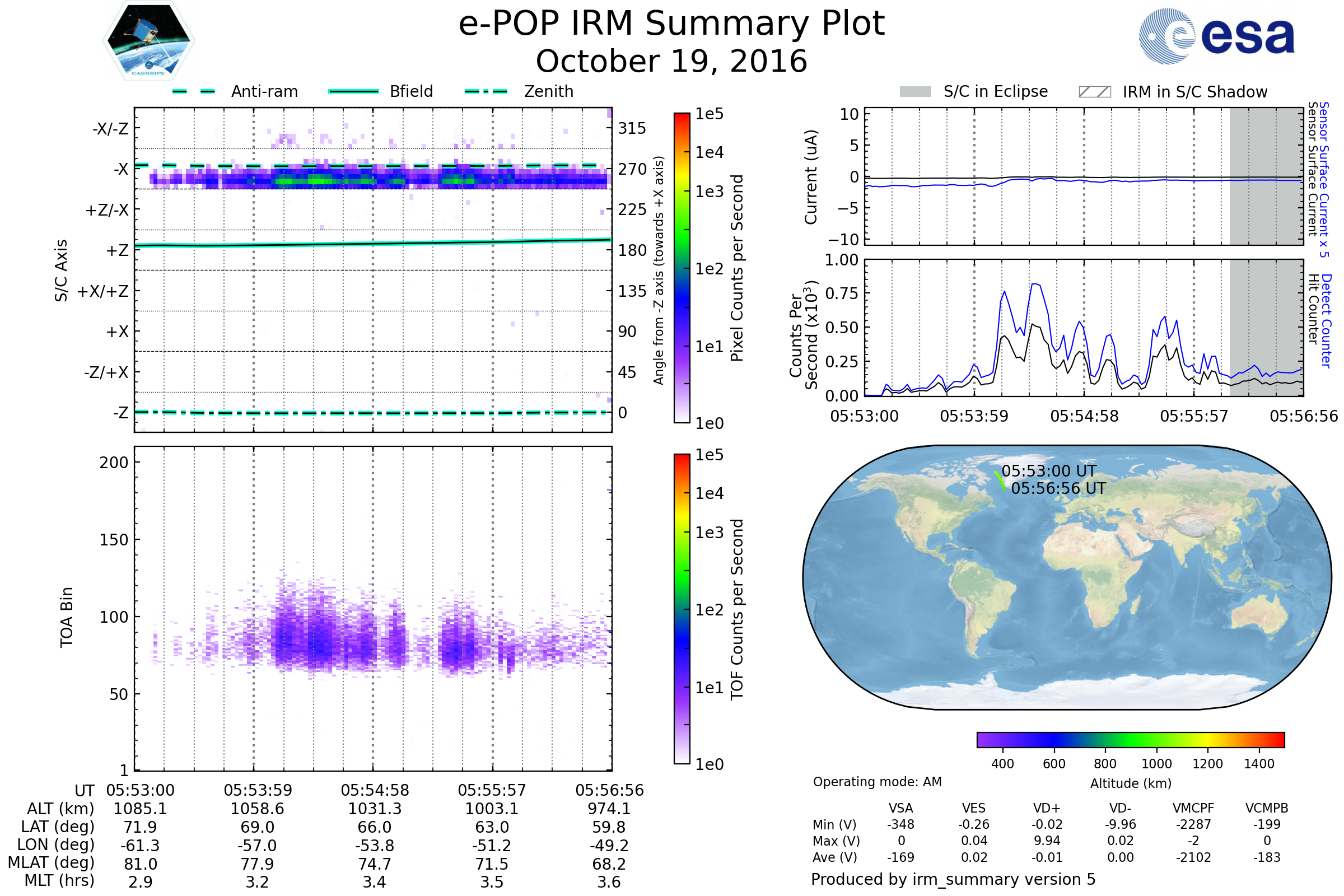Click the IRM in S/C Shadow hatched swatch
Image resolution: width=1344 pixels, height=896 pixels.
tap(1094, 92)
